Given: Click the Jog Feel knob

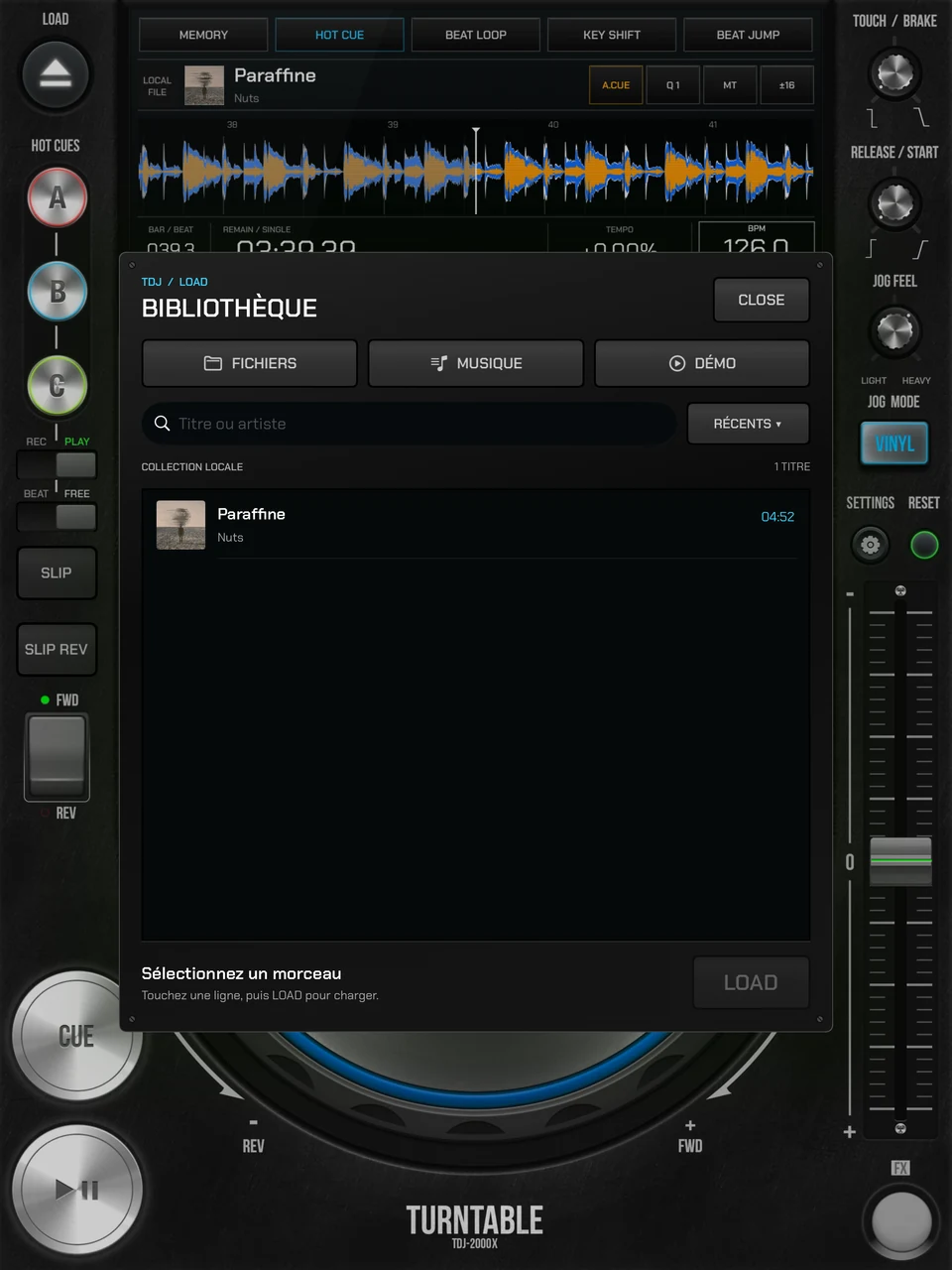Looking at the screenshot, I should tap(894, 331).
